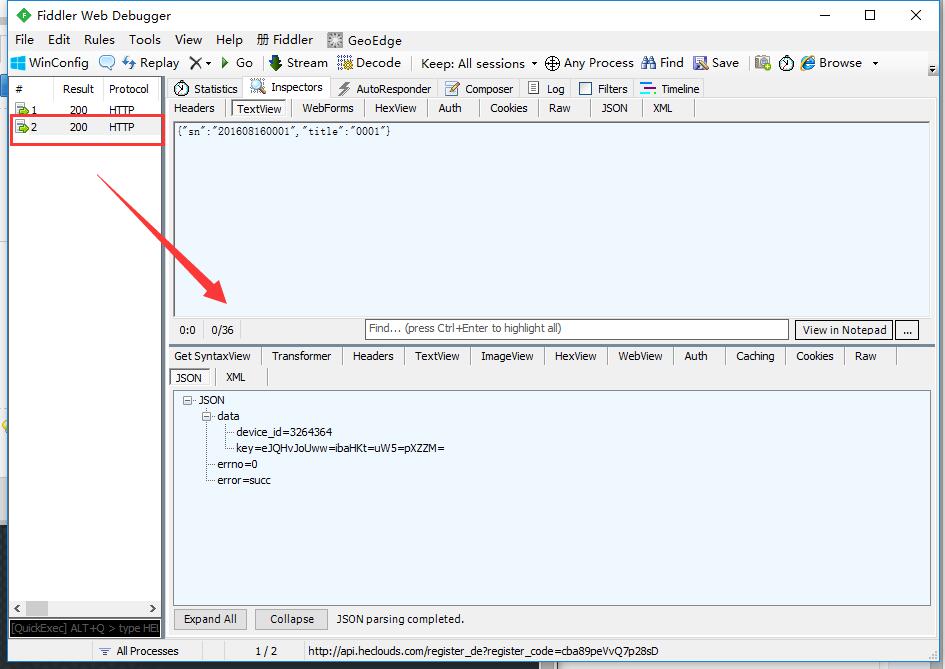Select error=succ tree item
Image resolution: width=945 pixels, height=669 pixels.
244,480
